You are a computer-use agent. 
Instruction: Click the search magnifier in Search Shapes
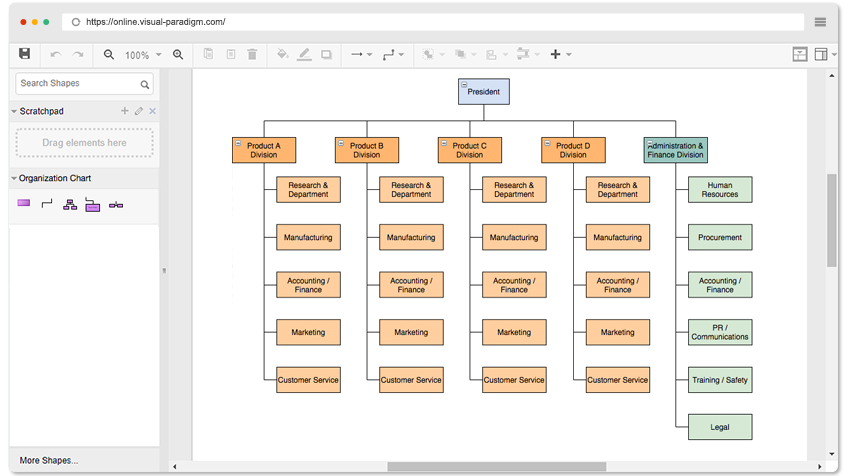coord(145,85)
